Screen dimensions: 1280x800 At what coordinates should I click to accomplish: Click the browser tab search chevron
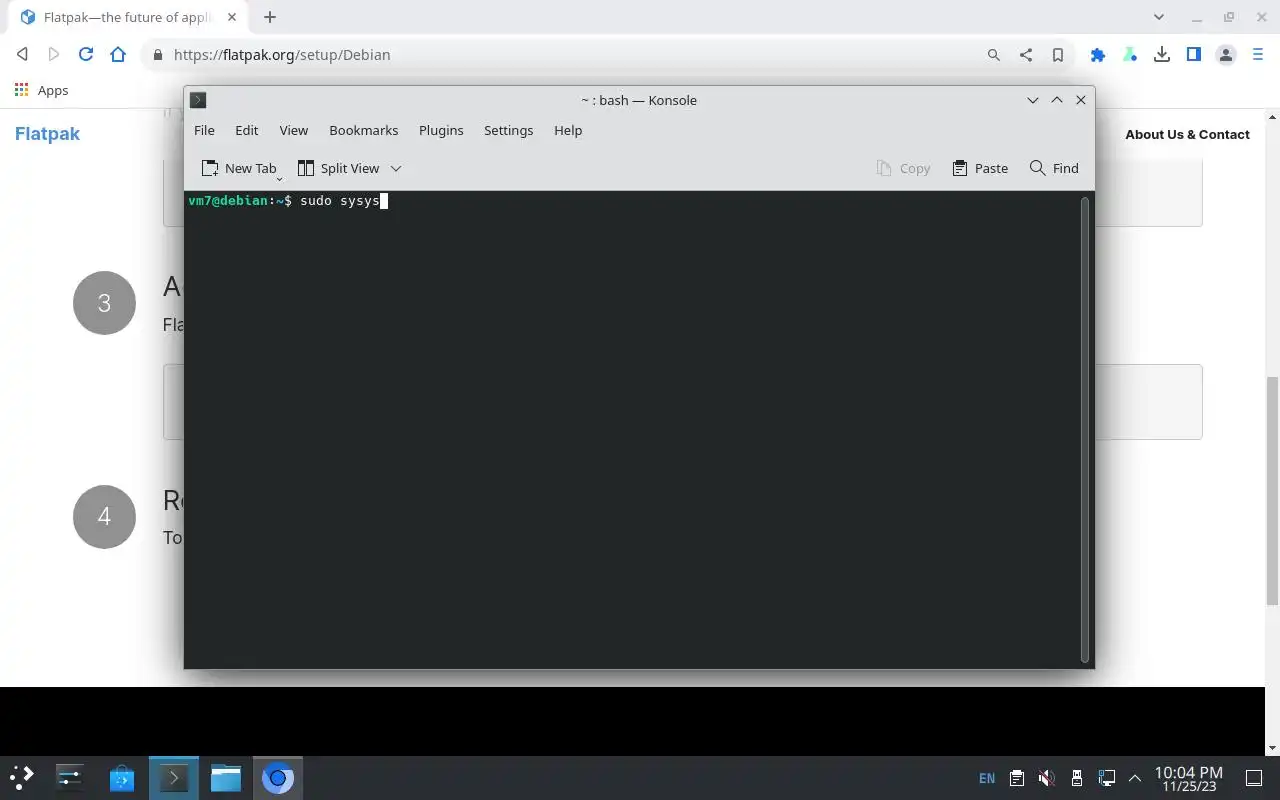[x=1159, y=17]
